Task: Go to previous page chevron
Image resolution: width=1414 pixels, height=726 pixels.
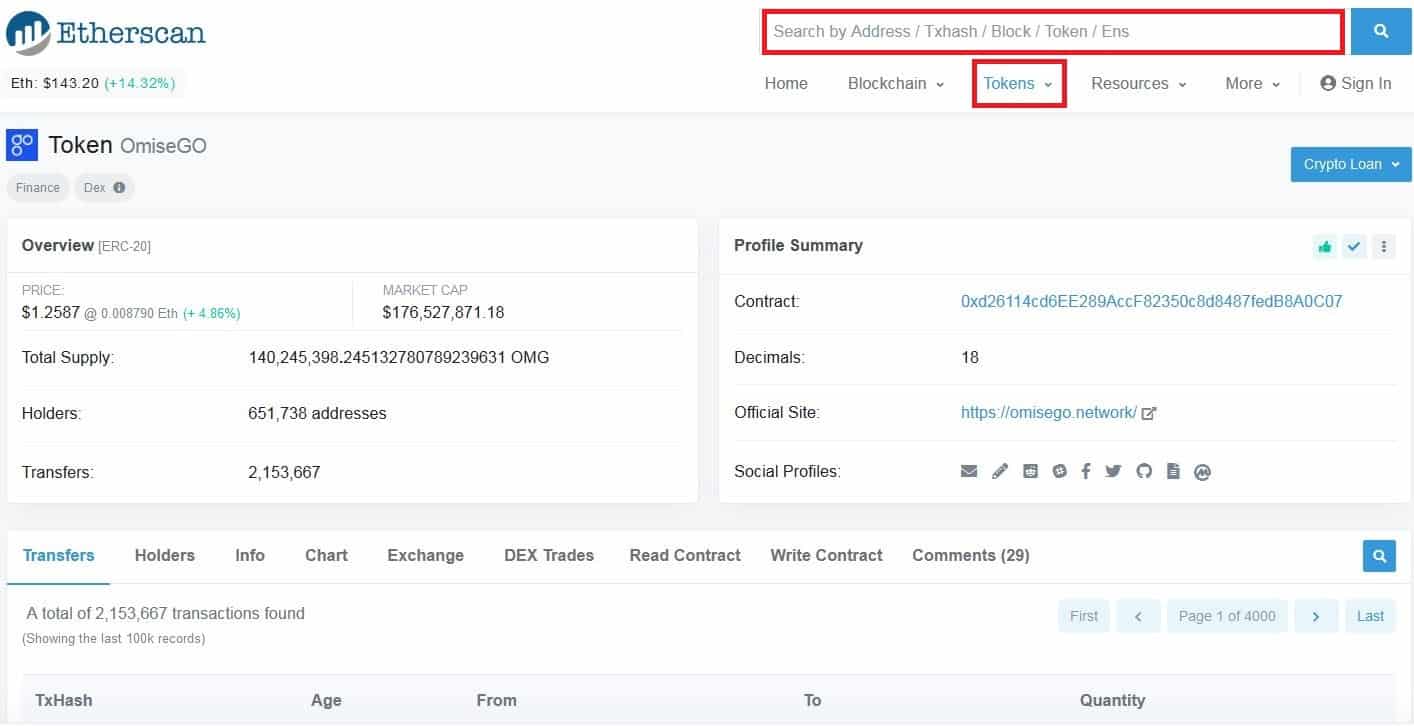Action: click(1138, 616)
